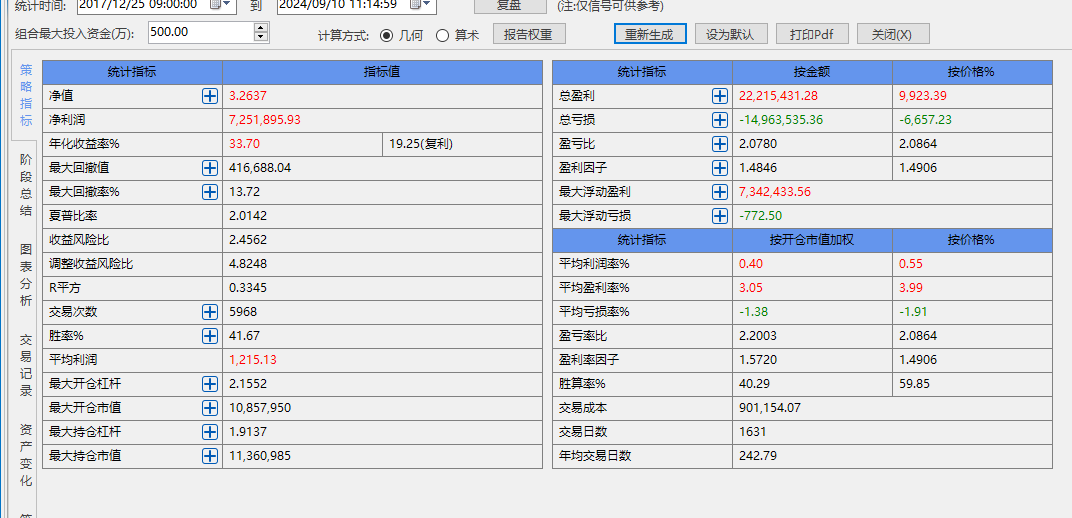Viewport: 1072px width, 518px height.
Task: Select the 算术 calculation method radio button
Action: coord(443,35)
